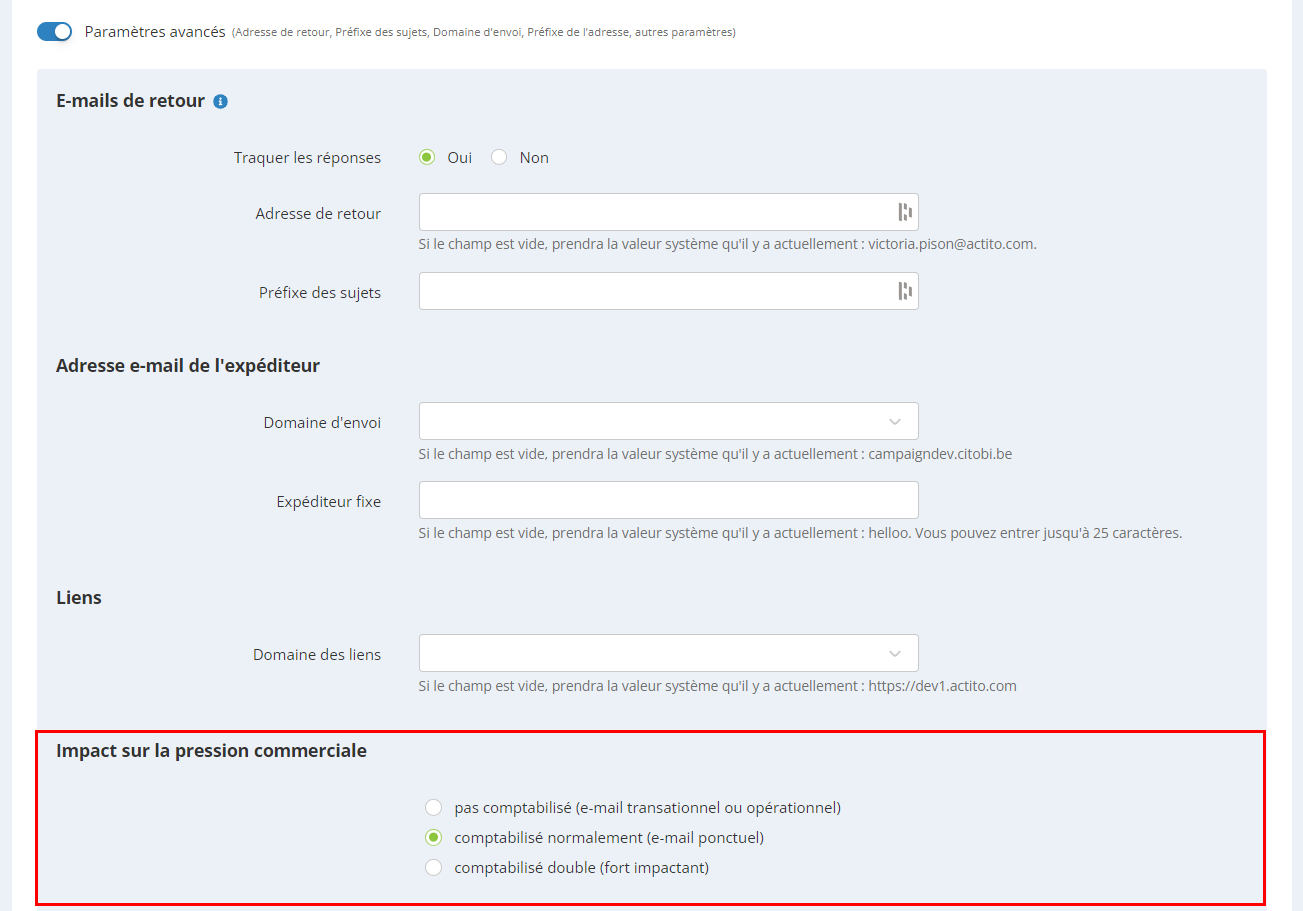Choose pas comptabilisé radio option
The image size is (1303, 911).
coord(433,807)
